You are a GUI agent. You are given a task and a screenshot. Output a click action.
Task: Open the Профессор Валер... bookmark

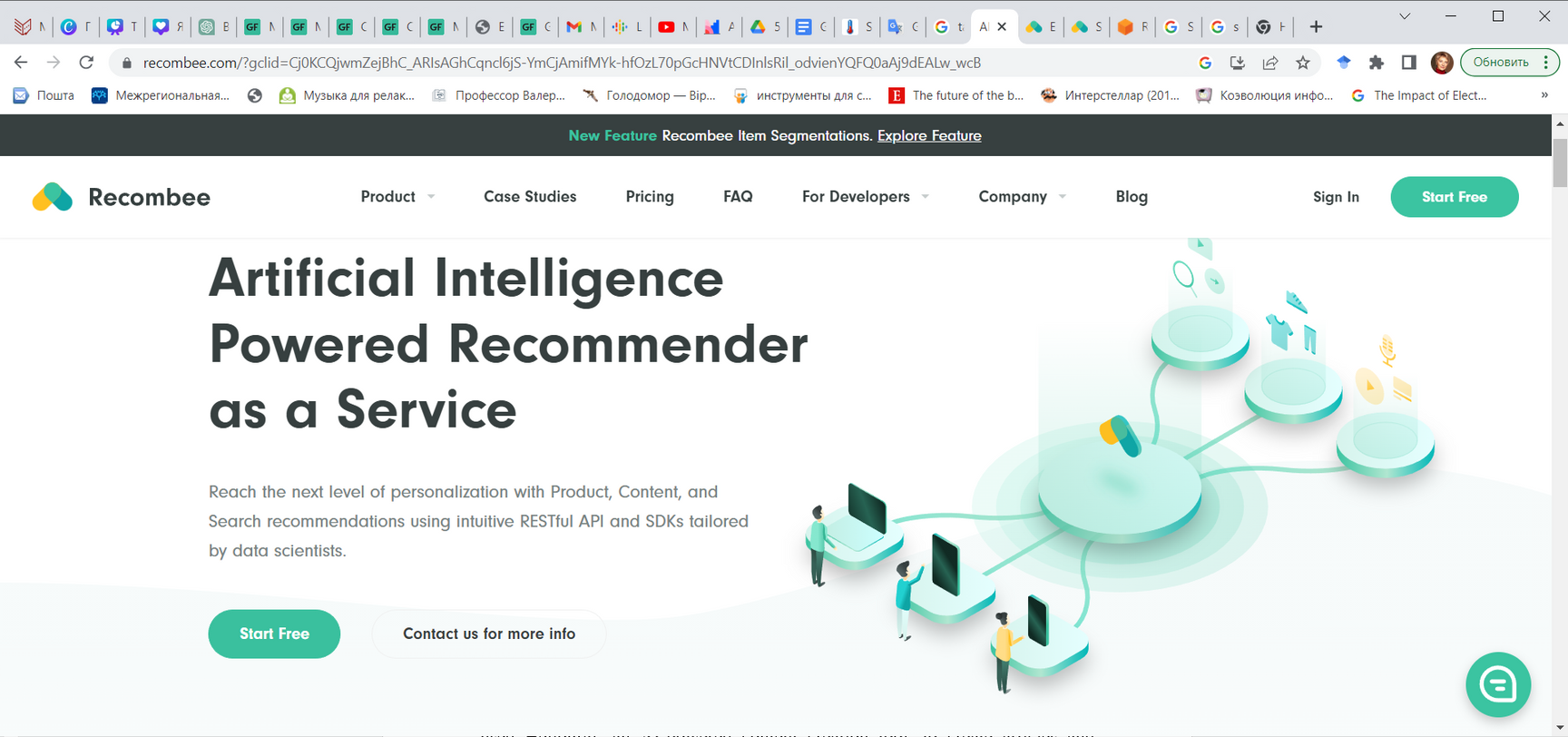pos(498,95)
